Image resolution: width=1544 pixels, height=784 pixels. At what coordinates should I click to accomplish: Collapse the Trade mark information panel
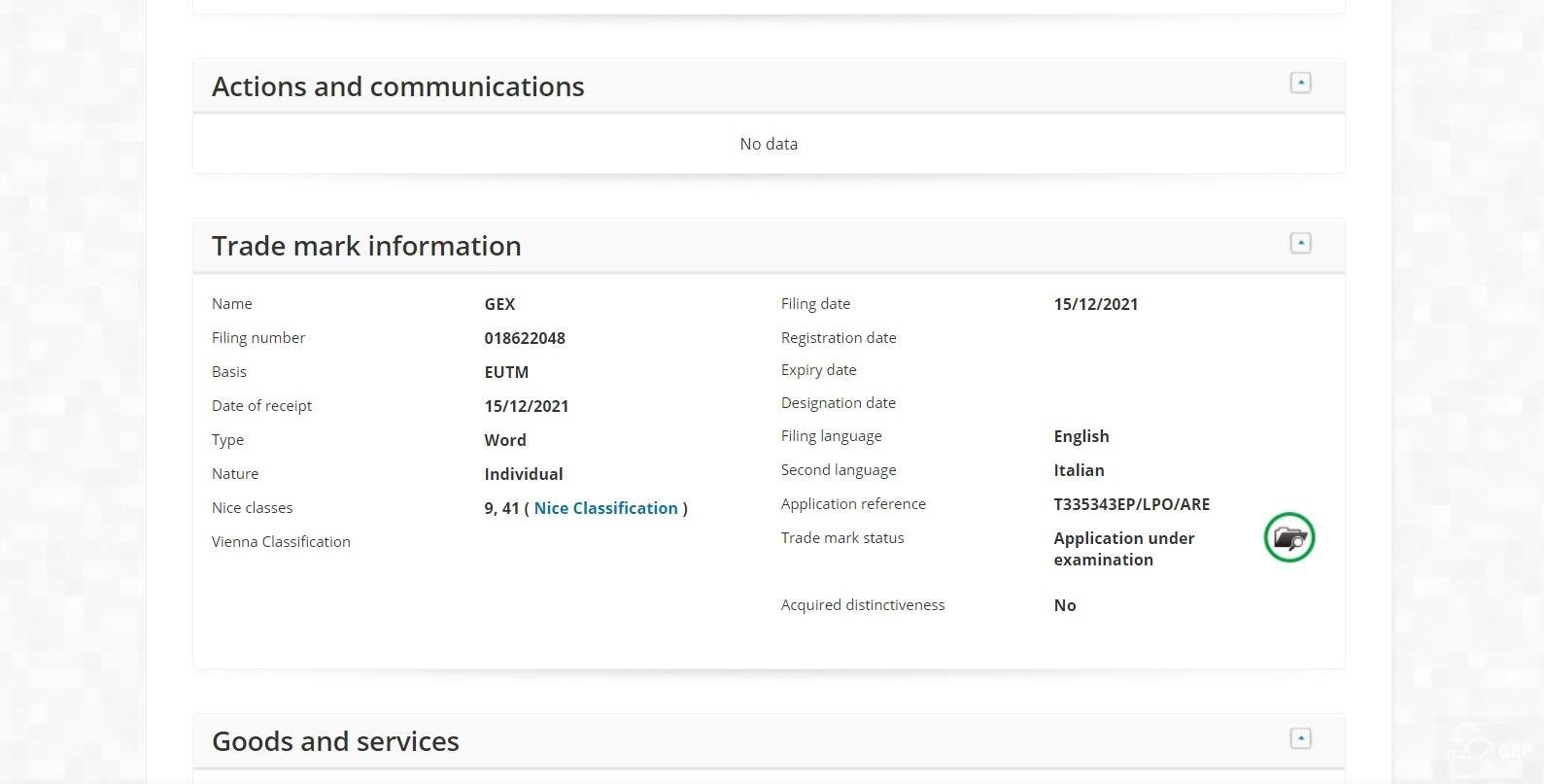click(1300, 243)
